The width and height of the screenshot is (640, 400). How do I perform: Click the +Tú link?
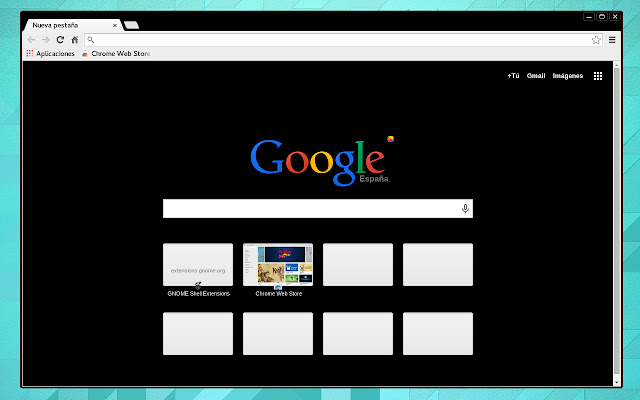pyautogui.click(x=513, y=76)
